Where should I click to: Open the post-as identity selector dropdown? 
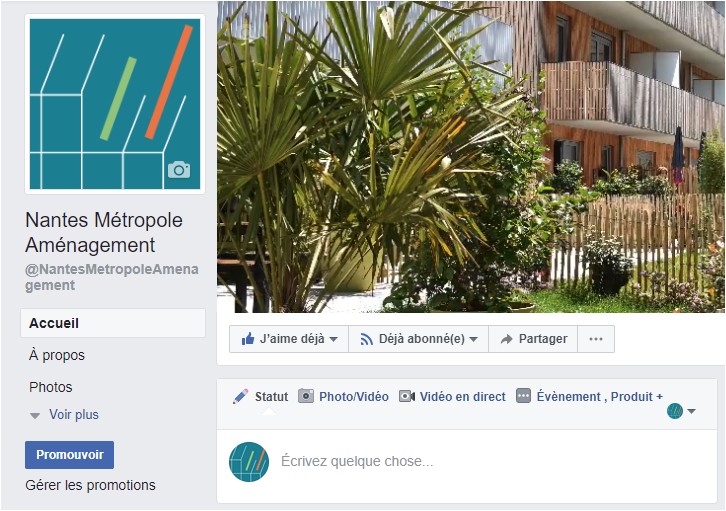click(x=681, y=411)
